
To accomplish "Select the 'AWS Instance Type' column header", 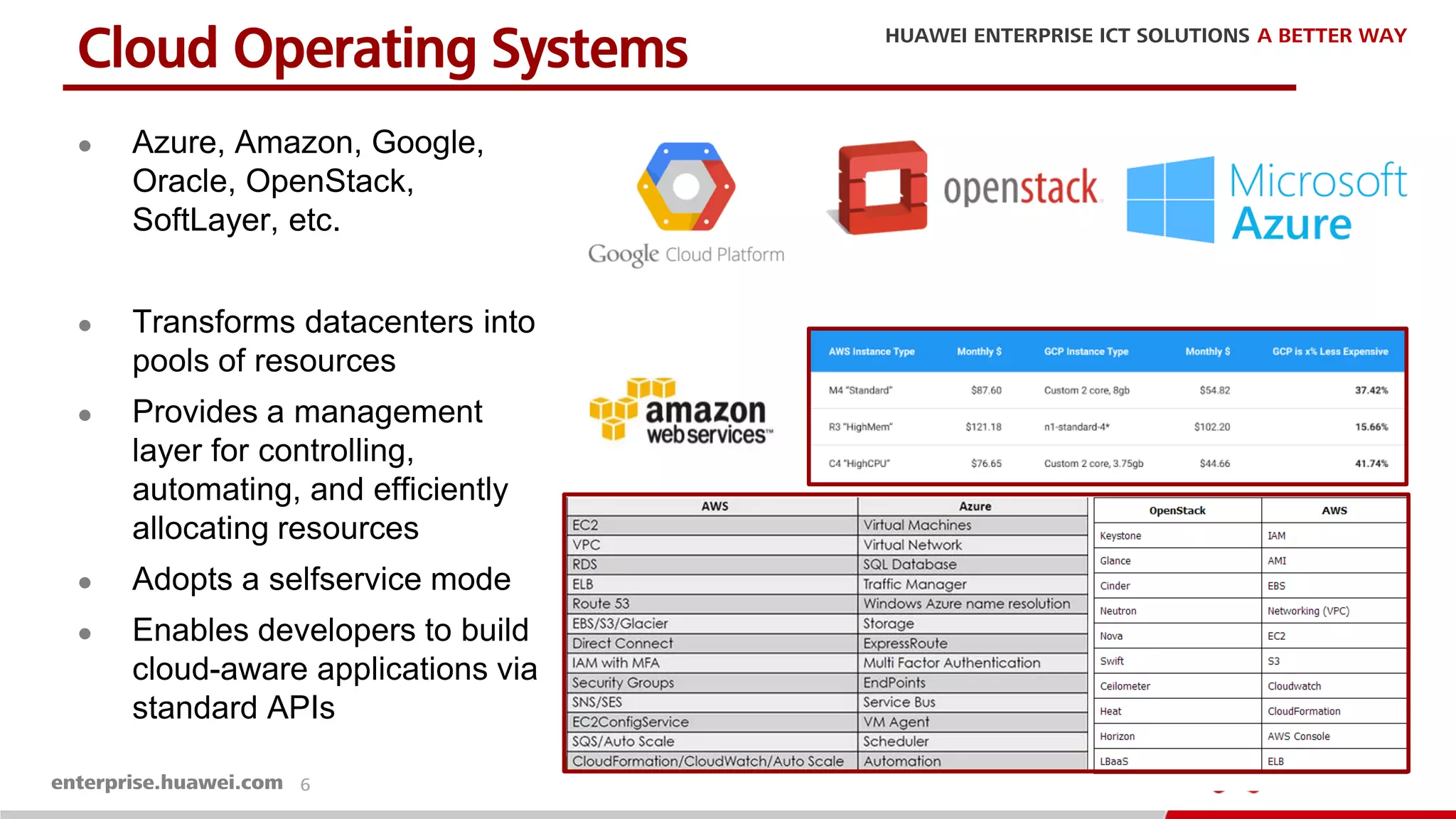I will 872,351.
